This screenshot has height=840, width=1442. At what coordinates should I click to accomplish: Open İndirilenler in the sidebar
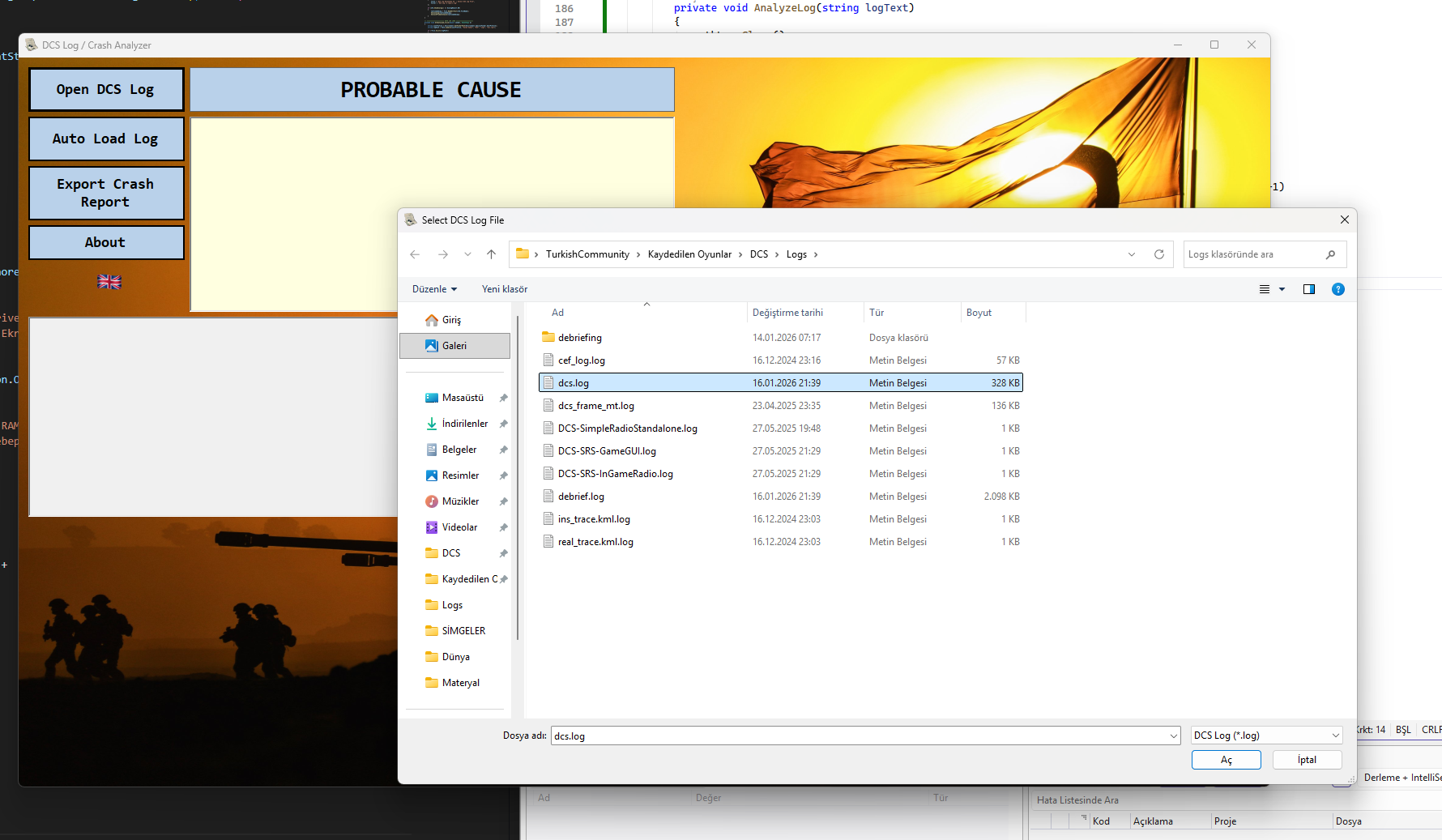pos(464,424)
